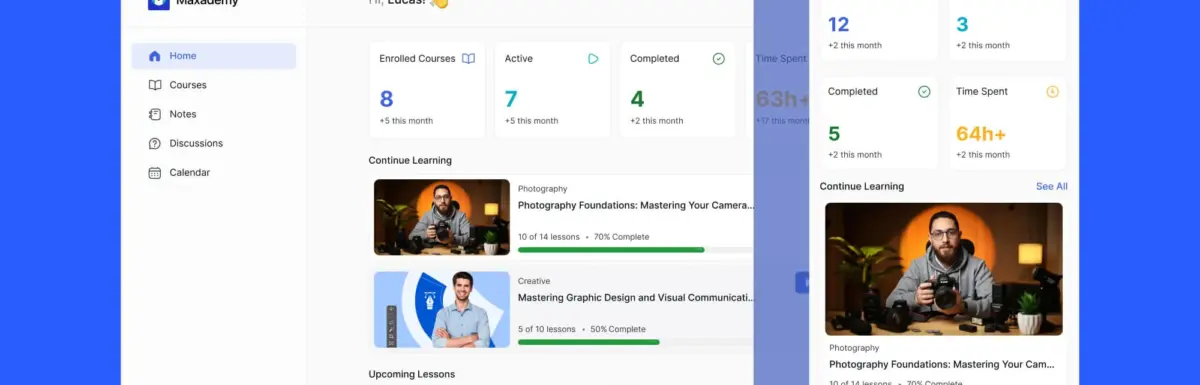Open mobile Photography Foundations course title
This screenshot has width=1200, height=385.
click(942, 364)
